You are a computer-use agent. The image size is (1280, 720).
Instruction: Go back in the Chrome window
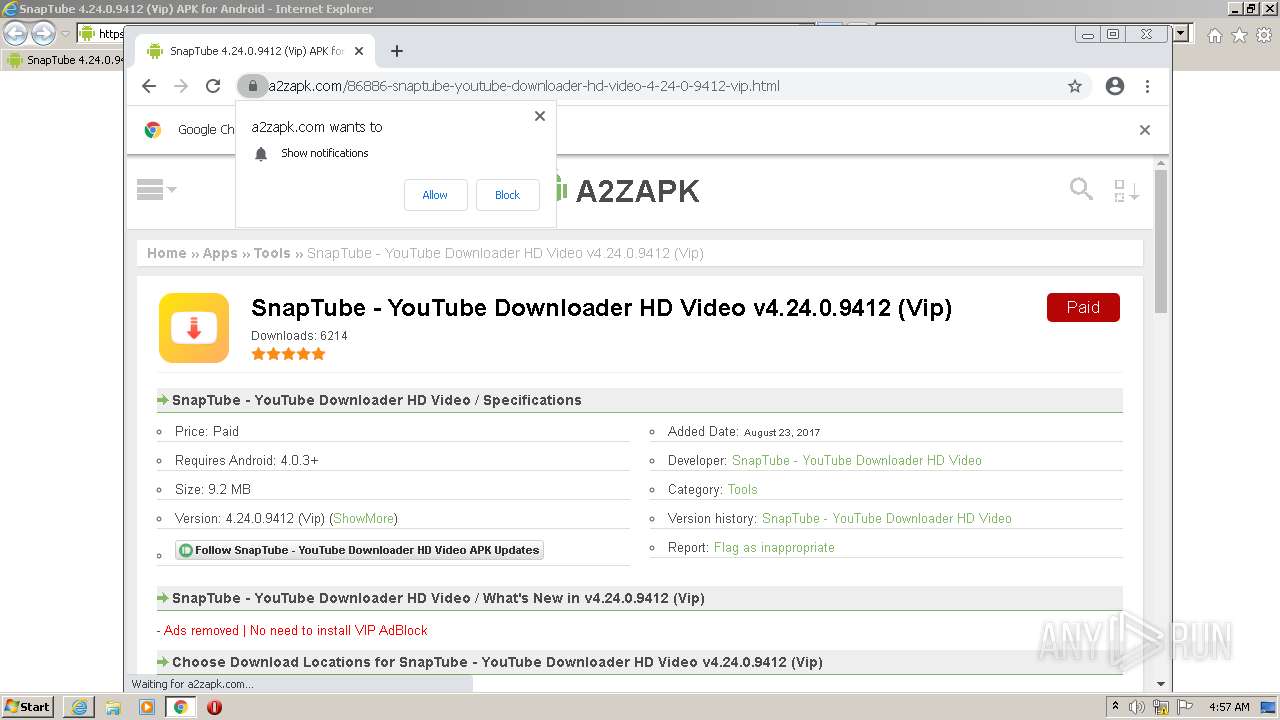pos(149,86)
